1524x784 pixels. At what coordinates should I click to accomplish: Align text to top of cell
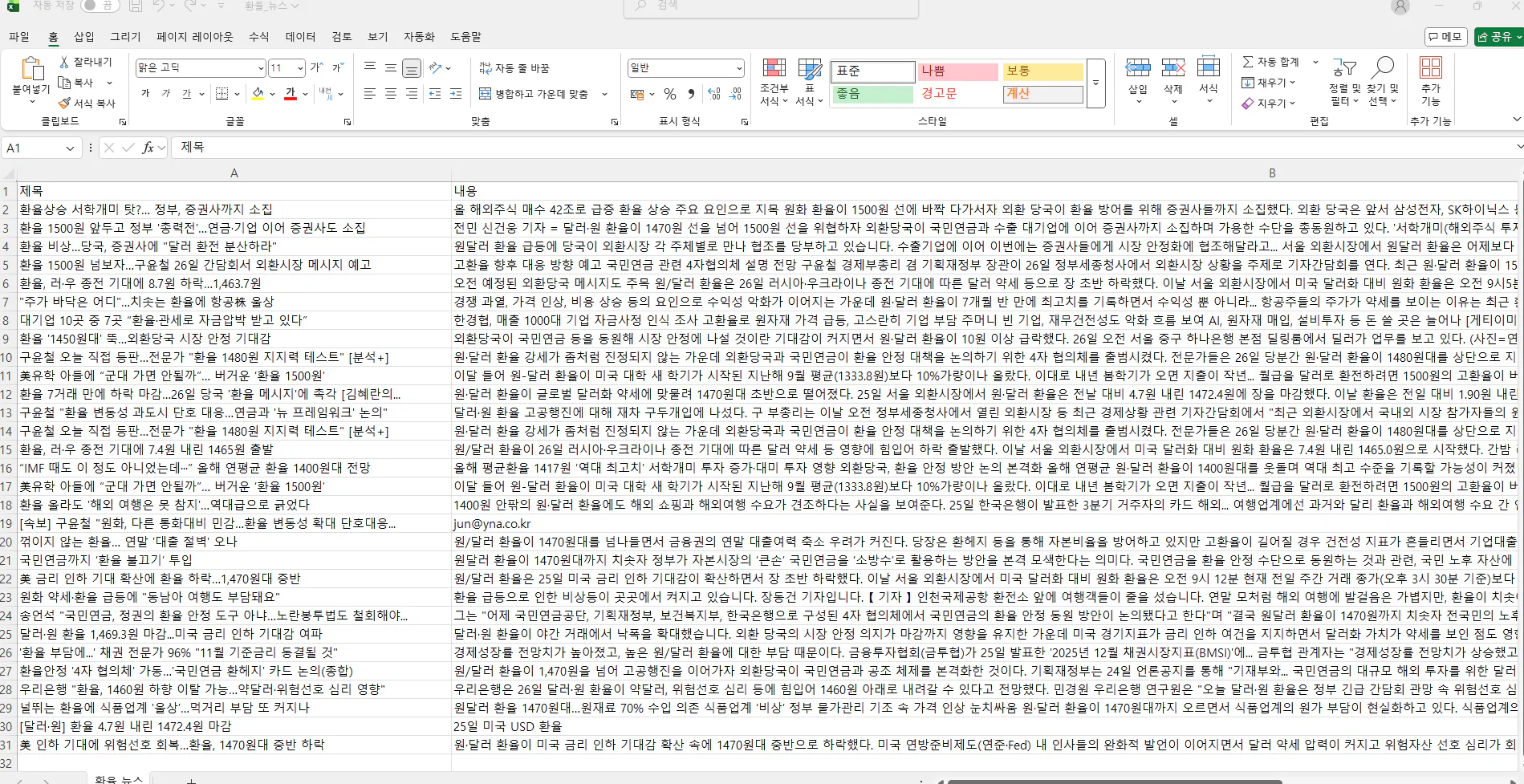[x=370, y=67]
